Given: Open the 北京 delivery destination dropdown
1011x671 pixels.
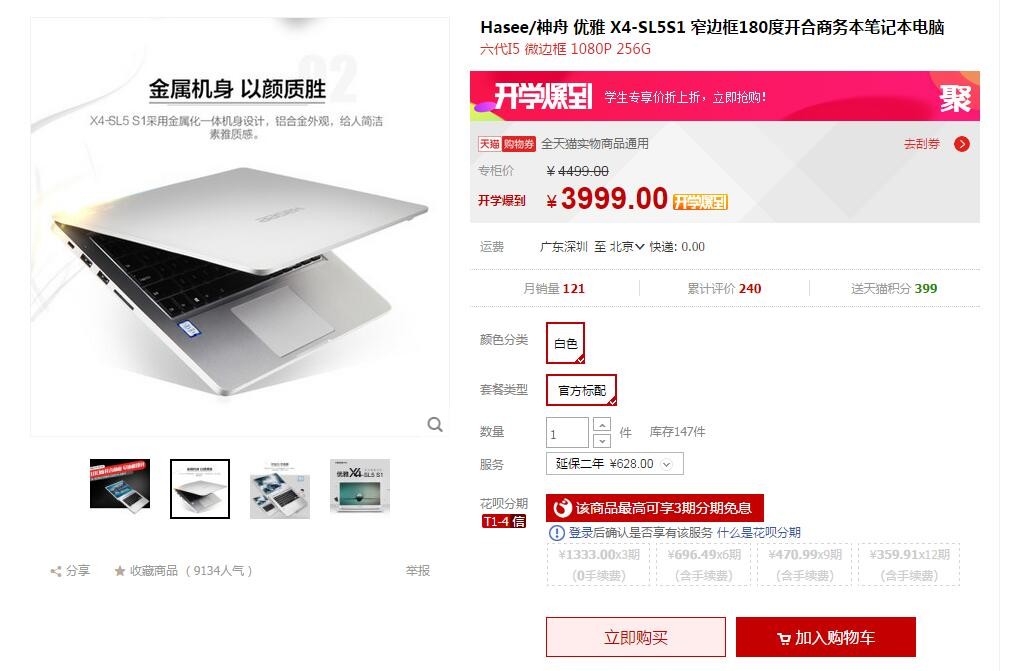Looking at the screenshot, I should coord(627,246).
